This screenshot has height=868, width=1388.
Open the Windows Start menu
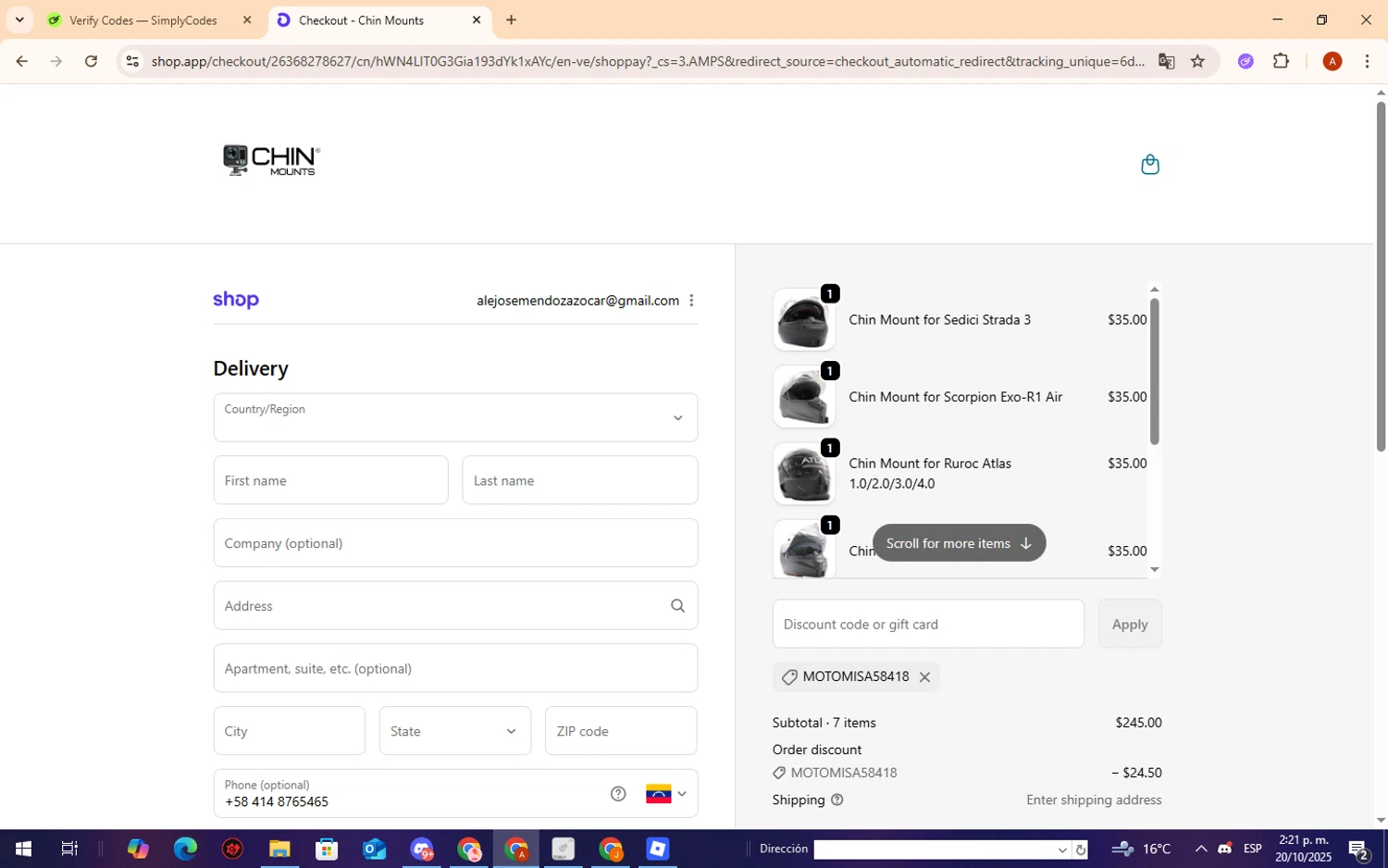23,849
